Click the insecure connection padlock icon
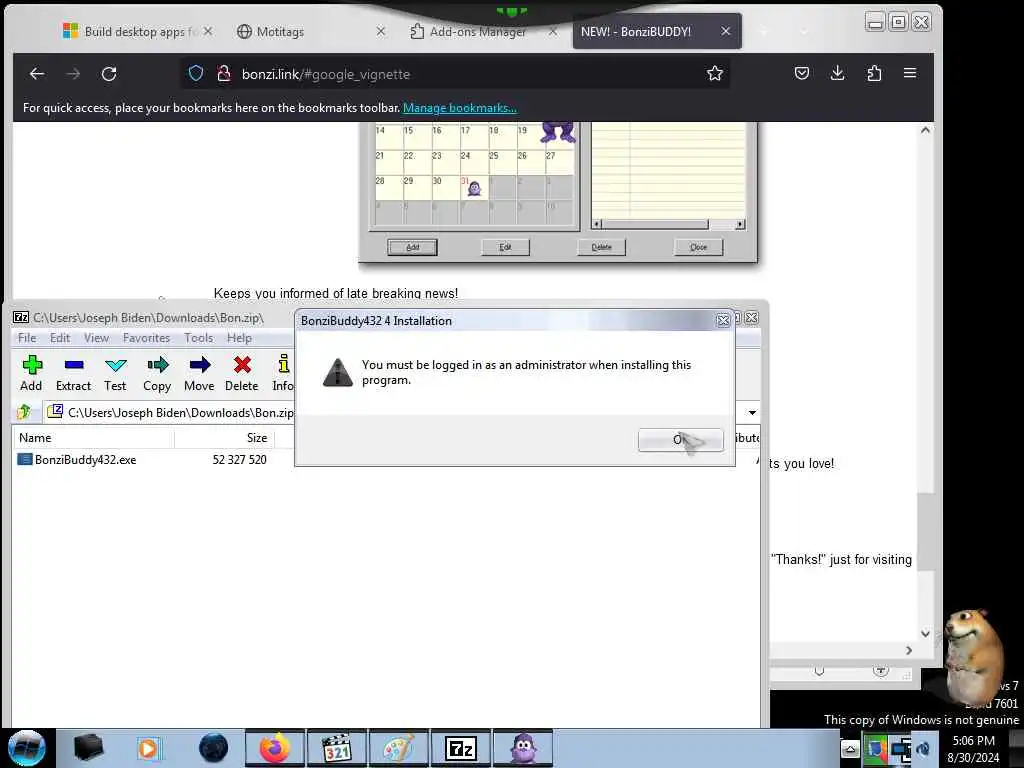Image resolution: width=1024 pixels, height=768 pixels. 223,73
